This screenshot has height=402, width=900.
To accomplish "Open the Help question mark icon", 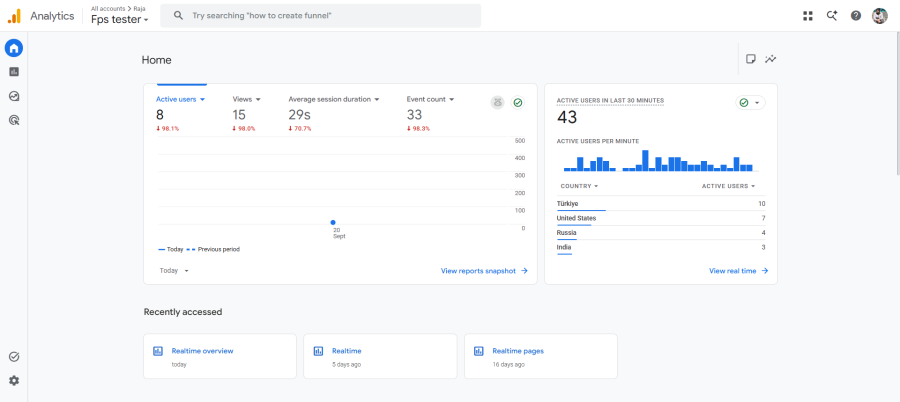I will (x=856, y=16).
